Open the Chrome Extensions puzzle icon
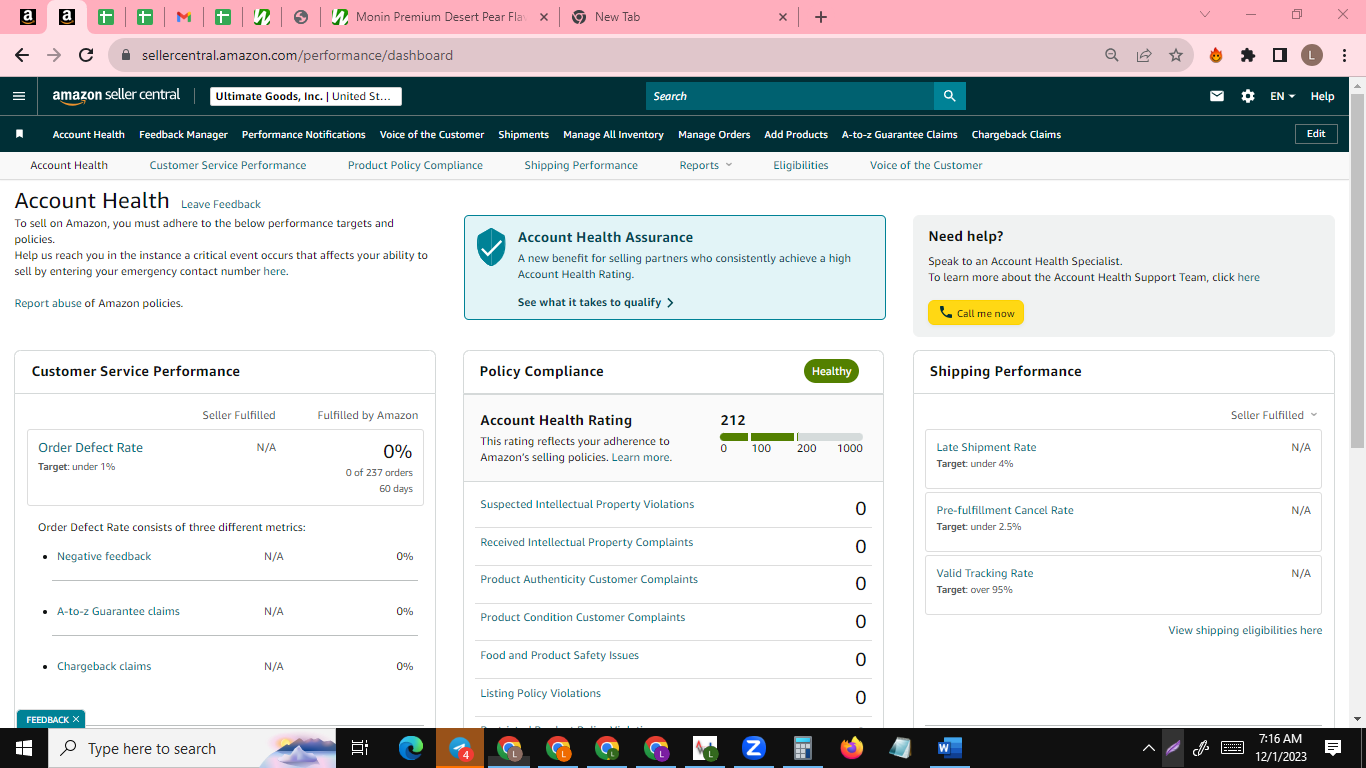Screen dimensions: 1366x768 (x=1248, y=55)
